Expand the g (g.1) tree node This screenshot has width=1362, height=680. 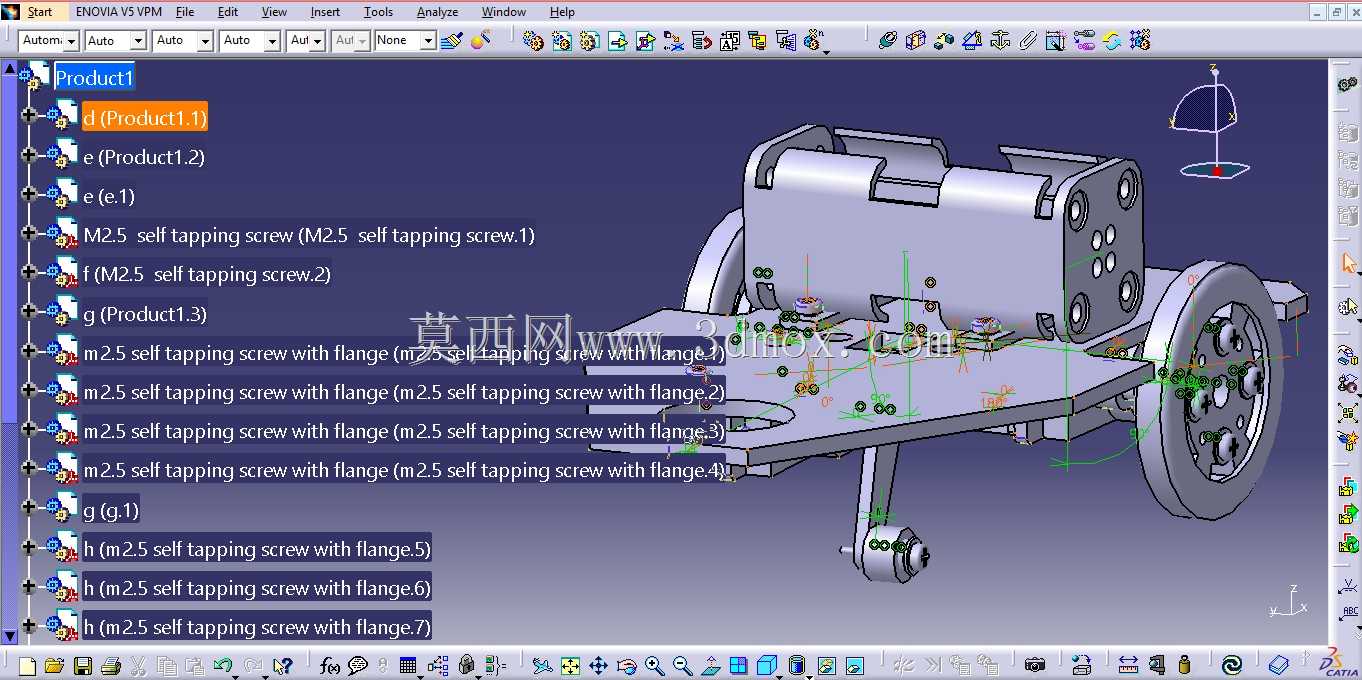tap(28, 508)
